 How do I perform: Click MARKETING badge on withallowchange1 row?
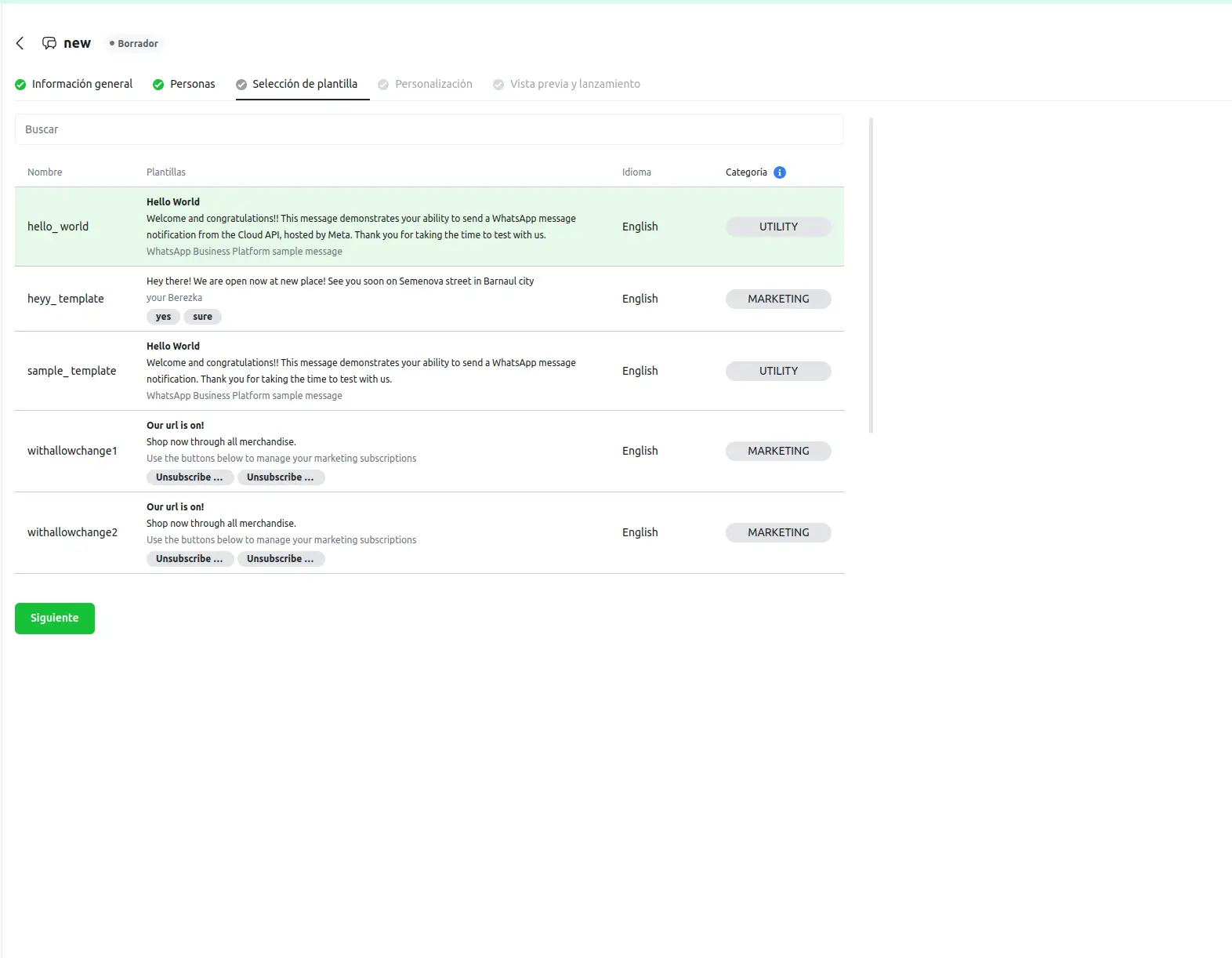pyautogui.click(x=777, y=451)
